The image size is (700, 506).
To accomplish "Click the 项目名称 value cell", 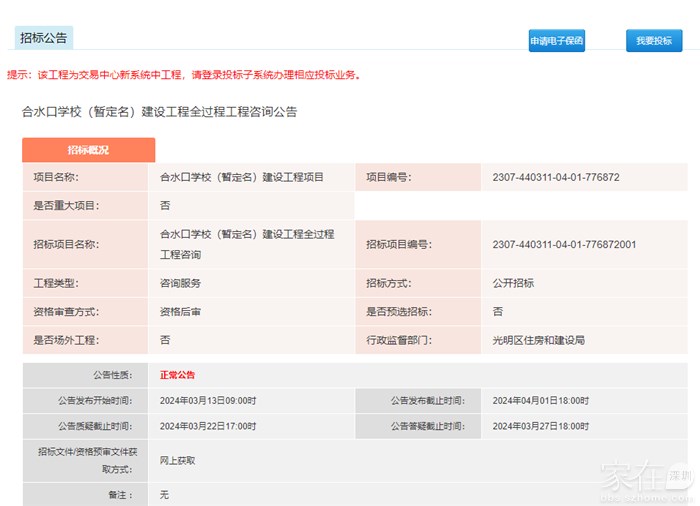I will (x=242, y=177).
